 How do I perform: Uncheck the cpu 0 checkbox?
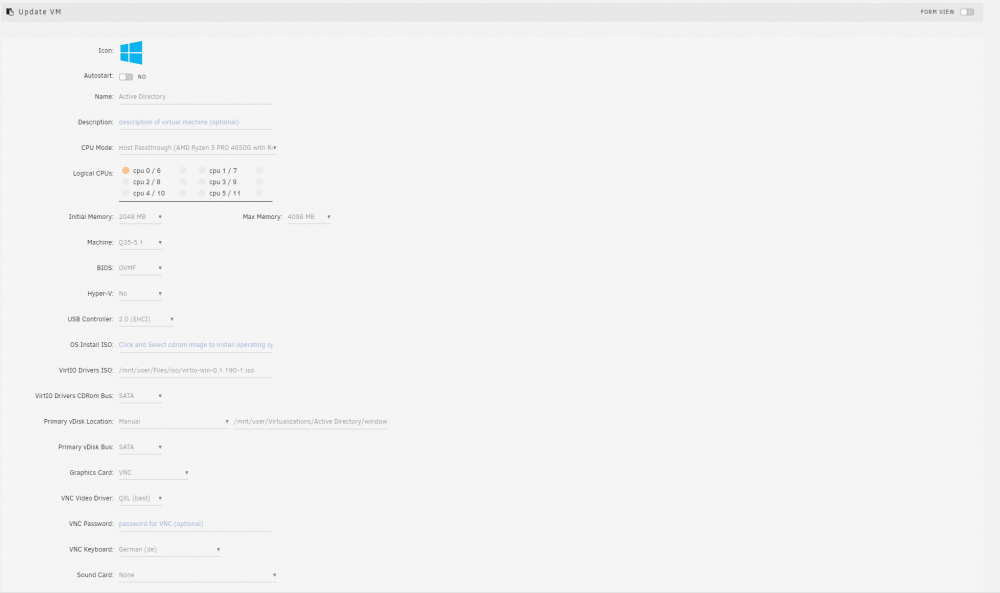click(x=126, y=170)
